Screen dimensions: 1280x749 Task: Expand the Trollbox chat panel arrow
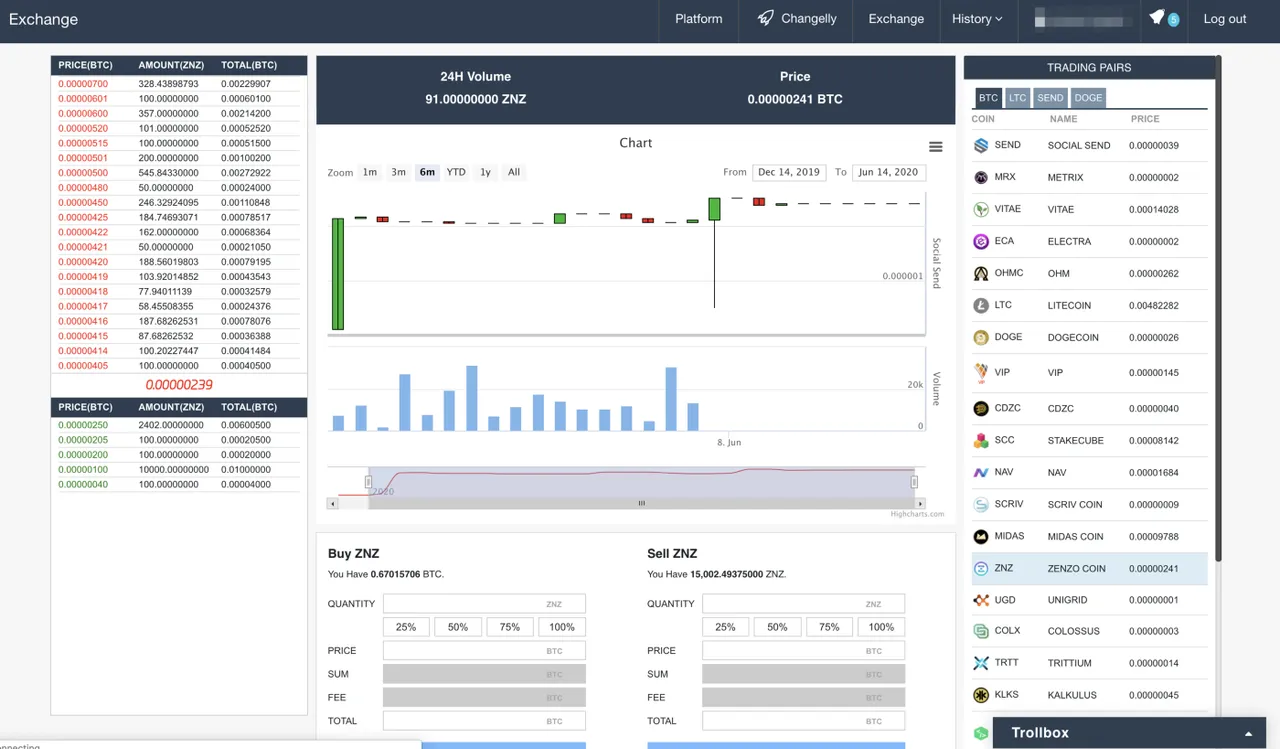coord(1248,734)
